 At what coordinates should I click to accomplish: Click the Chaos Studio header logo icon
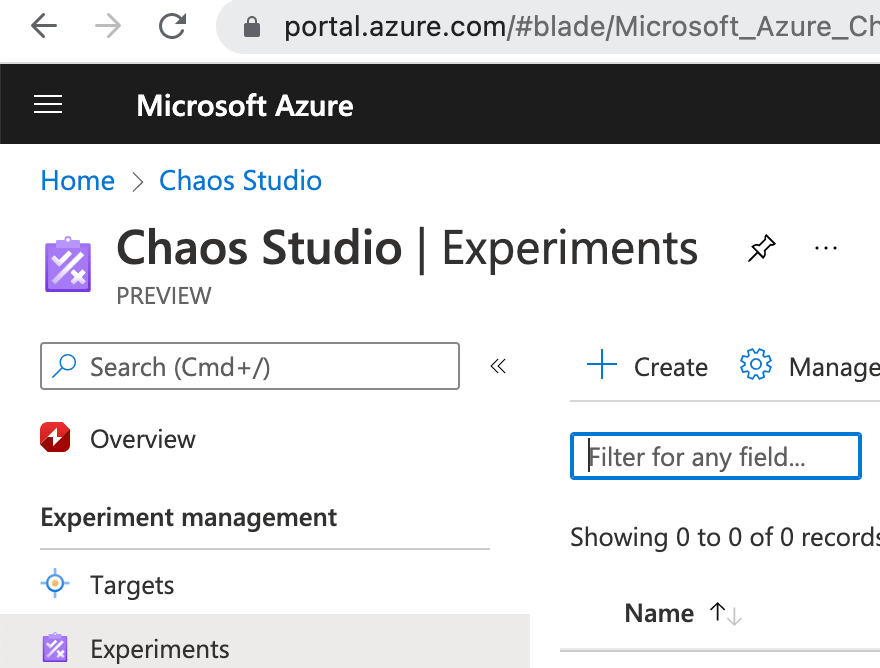tap(68, 264)
